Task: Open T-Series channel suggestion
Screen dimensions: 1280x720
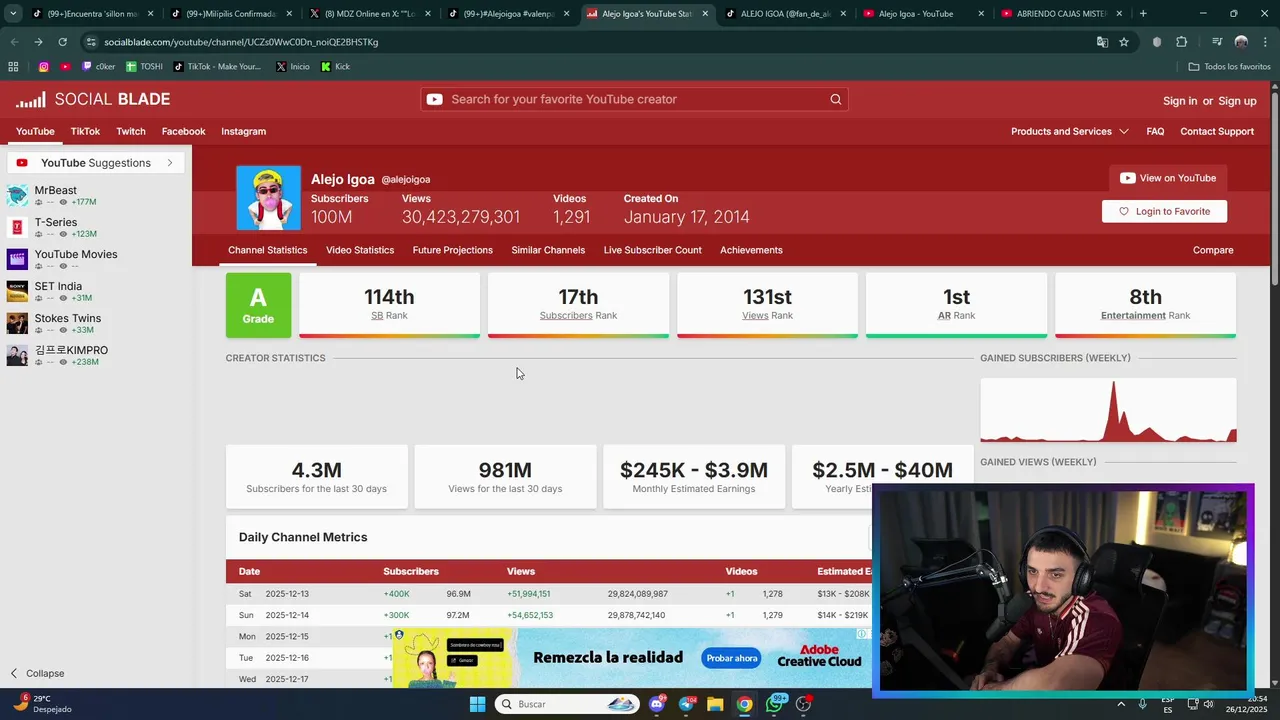Action: (x=56, y=222)
